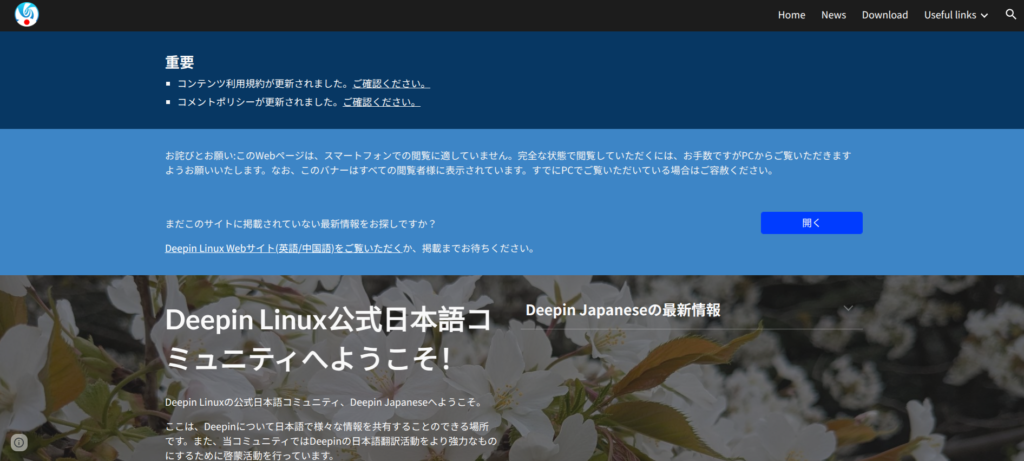Open ご確認ください link for コメントポリシー

point(381,102)
